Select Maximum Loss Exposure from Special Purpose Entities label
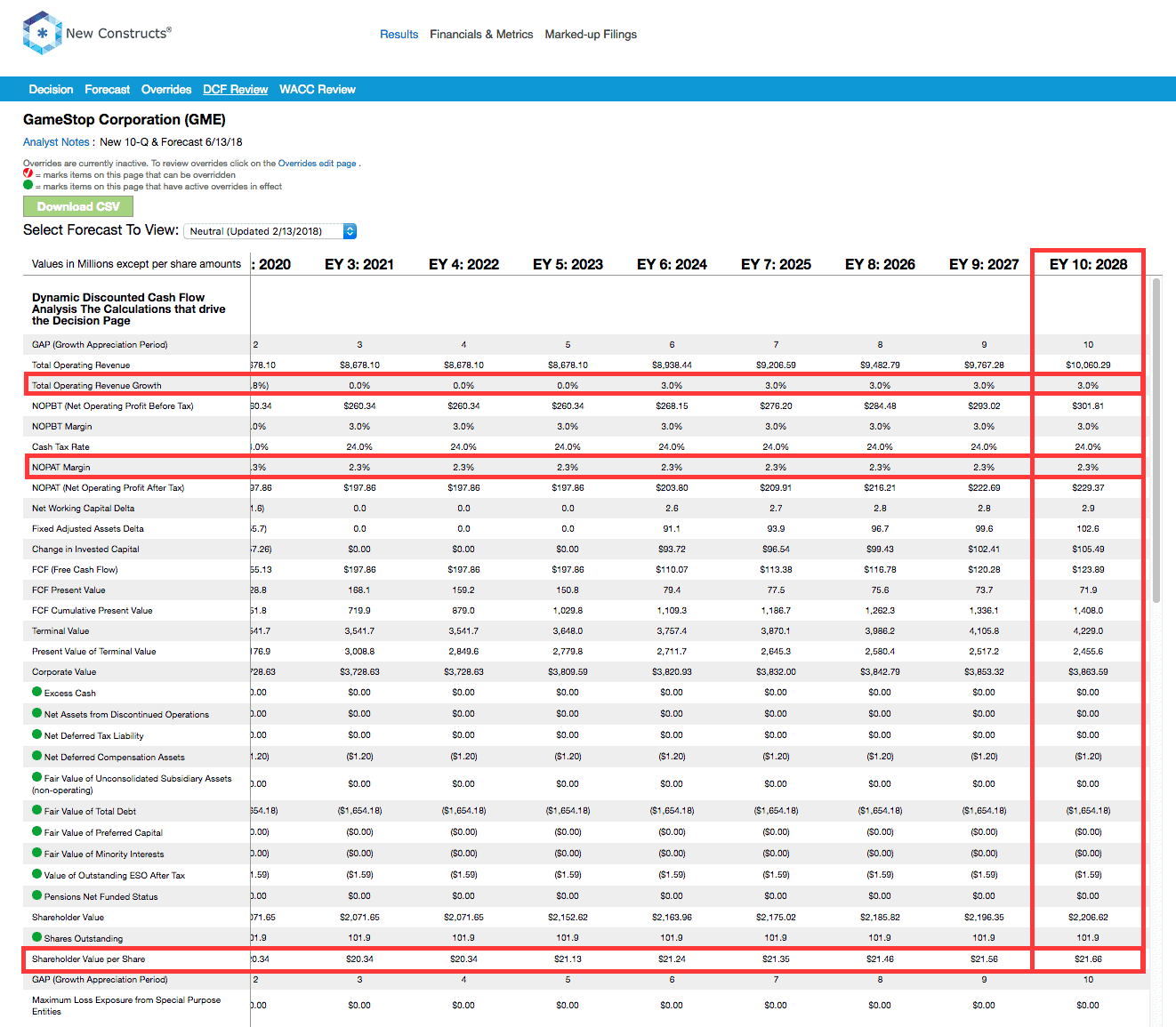1176x1027 pixels. coord(126,1006)
